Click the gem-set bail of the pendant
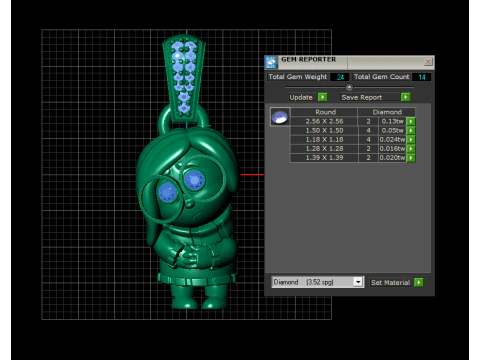 [x=184, y=77]
